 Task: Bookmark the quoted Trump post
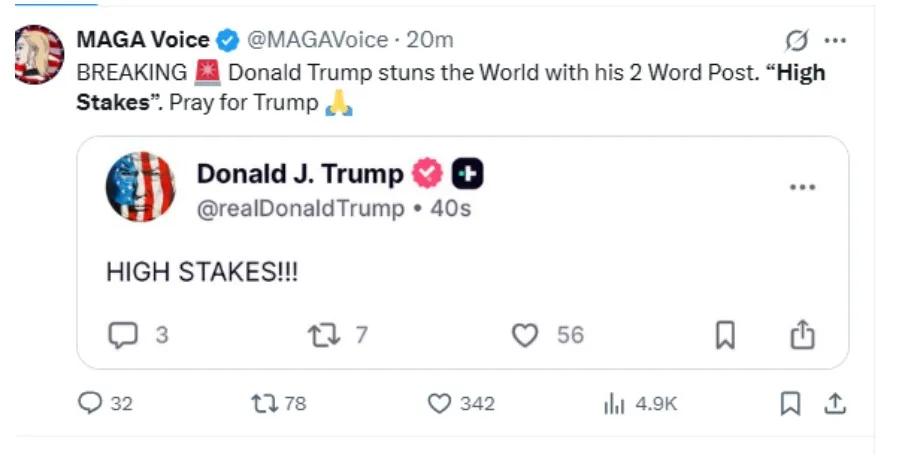tap(725, 335)
